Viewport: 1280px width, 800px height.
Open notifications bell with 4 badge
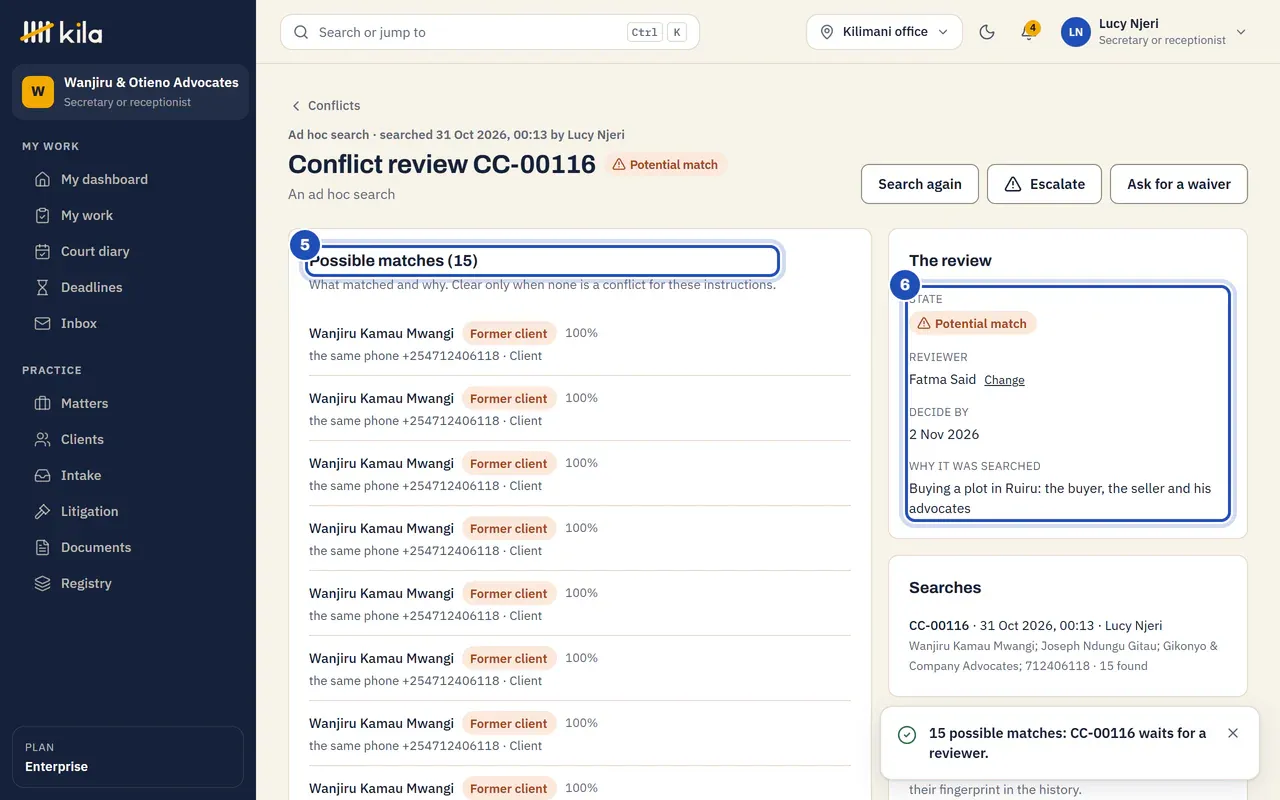pos(1028,32)
